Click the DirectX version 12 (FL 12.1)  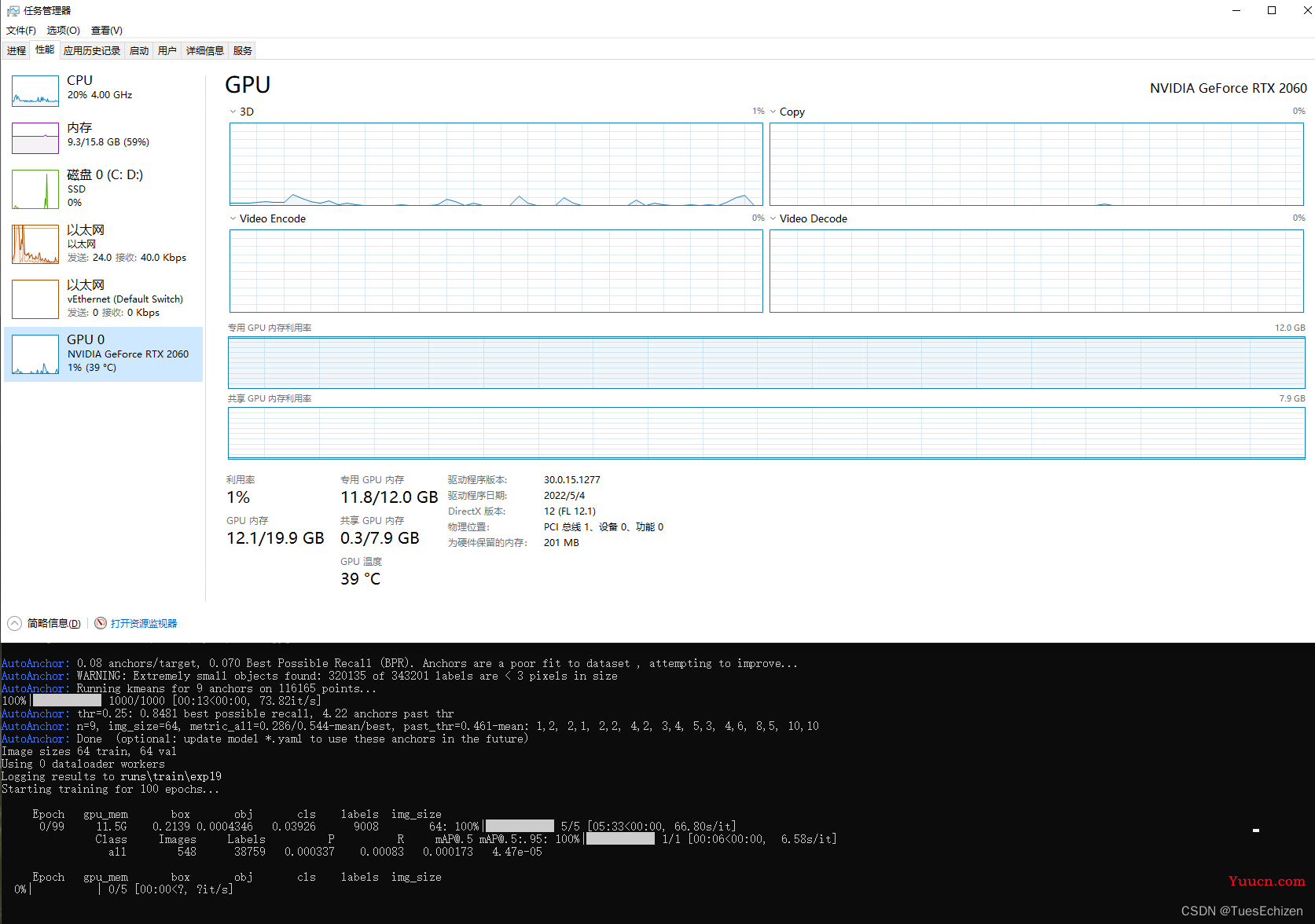click(570, 511)
